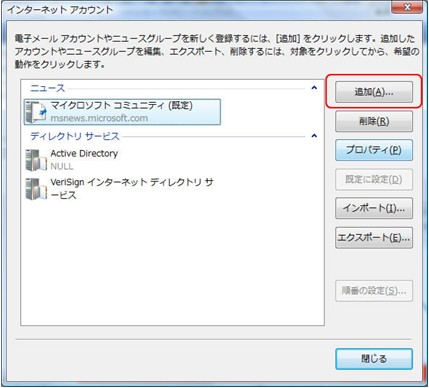The image size is (429, 388).
Task: Click the 追加(A)... button
Action: click(x=374, y=92)
